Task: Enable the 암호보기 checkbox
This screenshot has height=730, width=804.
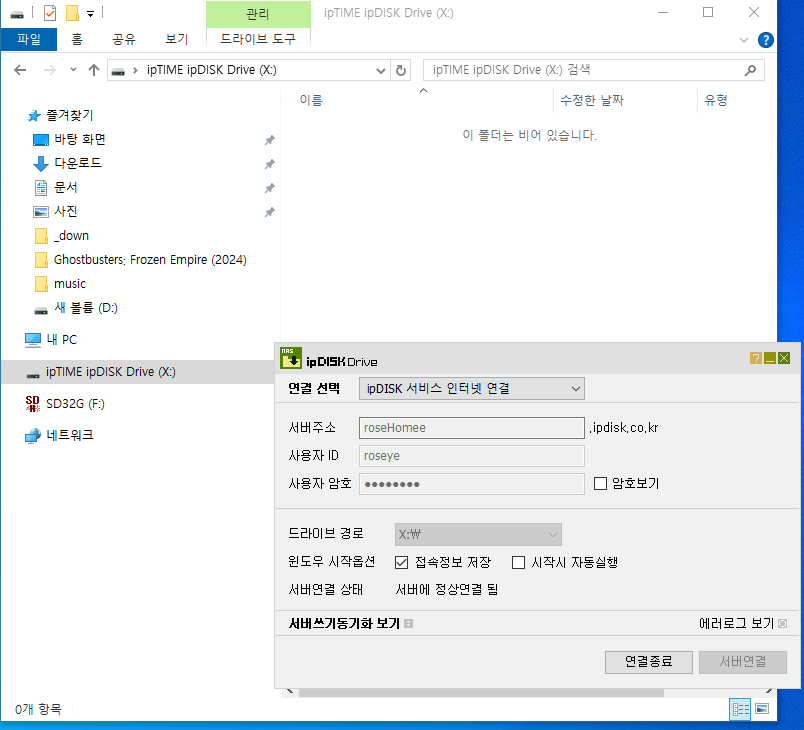Action: click(x=600, y=483)
